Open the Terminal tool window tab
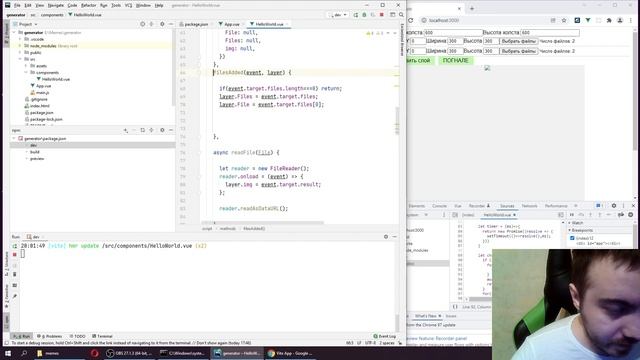 click(102, 336)
